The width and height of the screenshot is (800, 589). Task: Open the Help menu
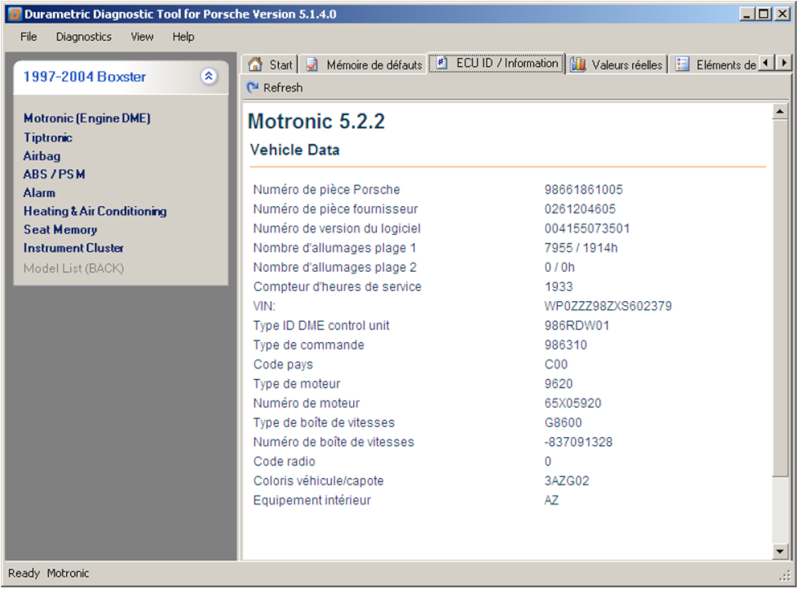(183, 37)
